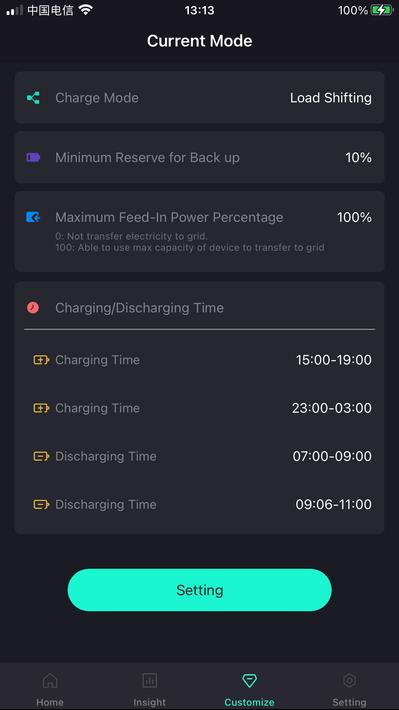The width and height of the screenshot is (399, 710).
Task: Tap the battery icon beside 07:00-09:00 discharging
Action: pyautogui.click(x=41, y=456)
